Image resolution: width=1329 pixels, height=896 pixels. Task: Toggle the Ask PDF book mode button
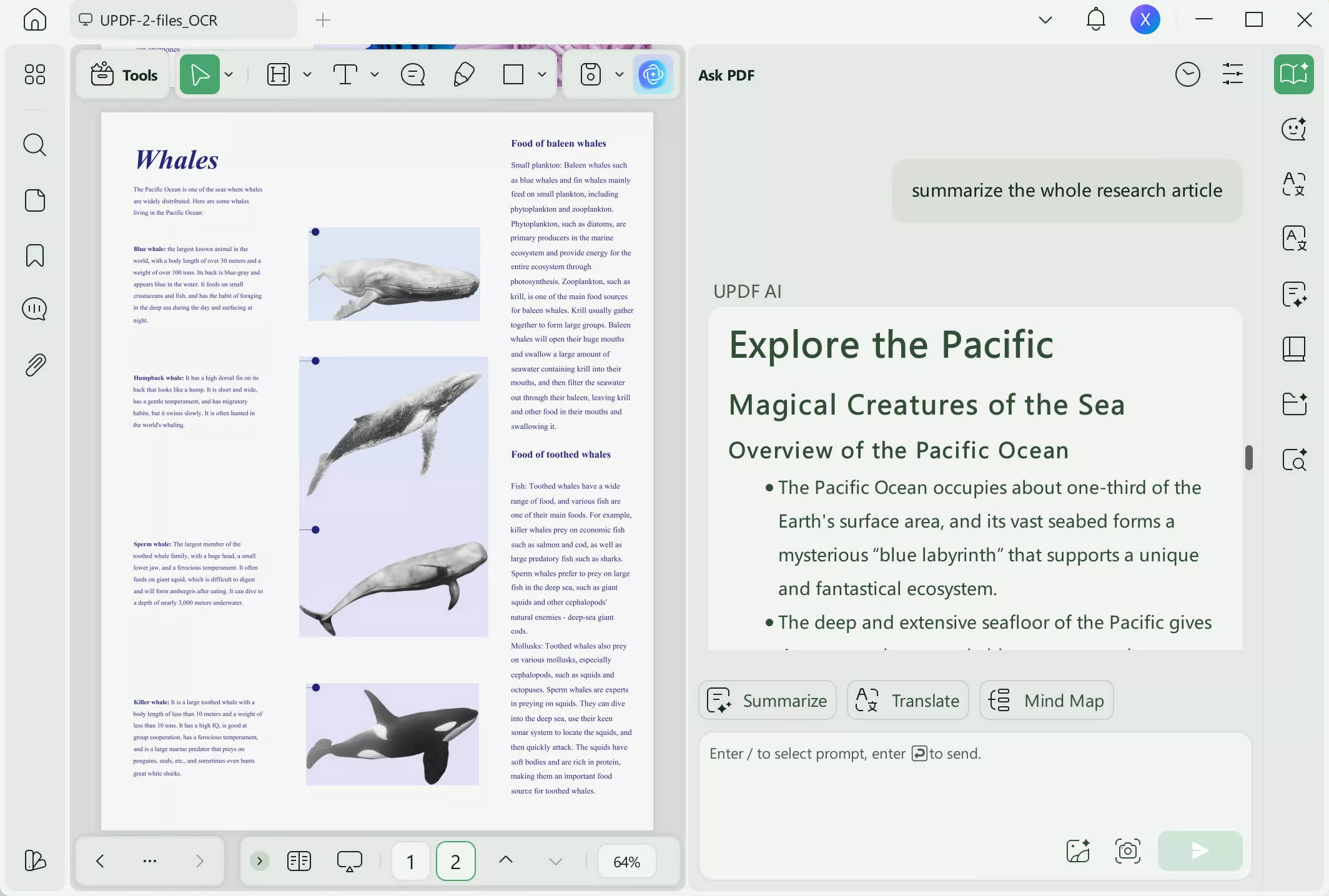click(1293, 75)
